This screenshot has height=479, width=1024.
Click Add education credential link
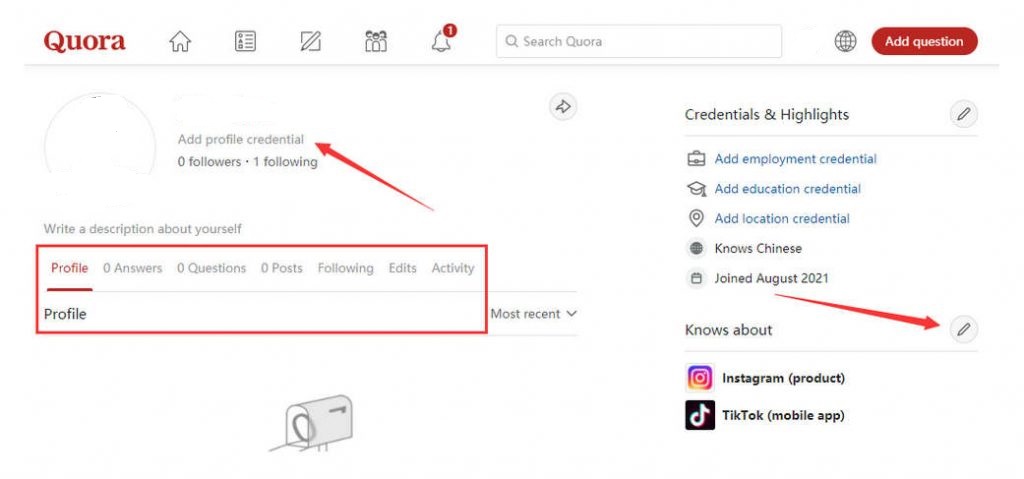click(788, 189)
